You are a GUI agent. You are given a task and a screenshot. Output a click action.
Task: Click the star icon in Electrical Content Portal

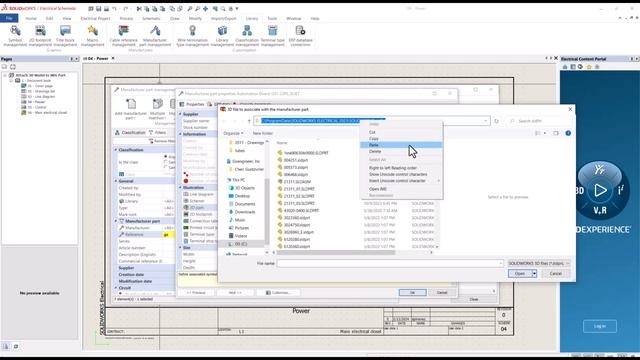[x=589, y=67]
